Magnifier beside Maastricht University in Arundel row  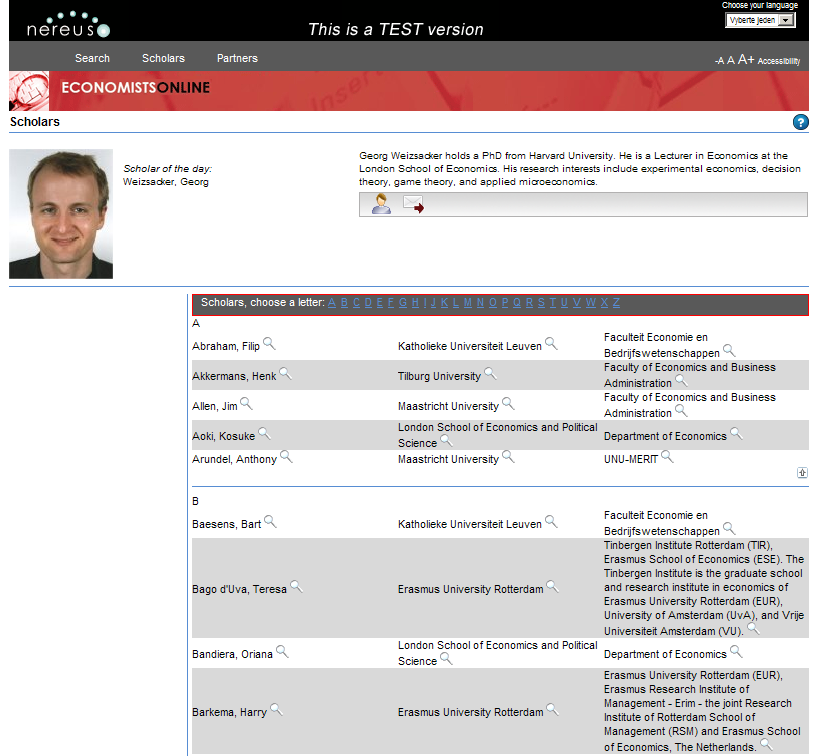508,457
